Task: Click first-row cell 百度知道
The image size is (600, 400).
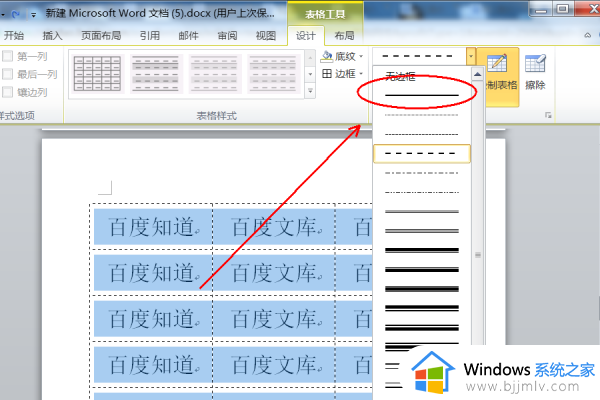Action: [x=152, y=227]
